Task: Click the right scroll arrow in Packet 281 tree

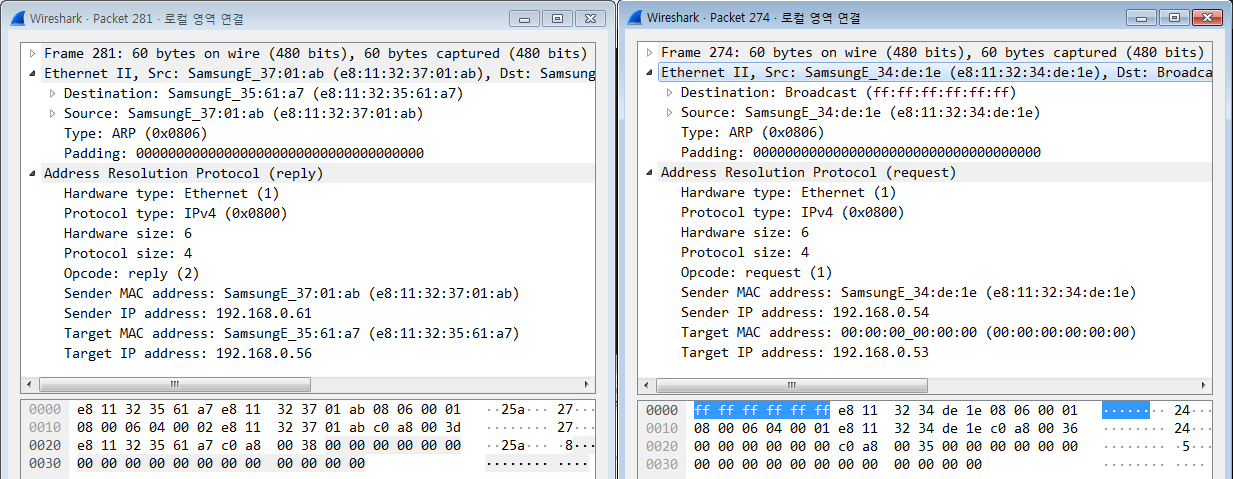Action: [x=587, y=384]
